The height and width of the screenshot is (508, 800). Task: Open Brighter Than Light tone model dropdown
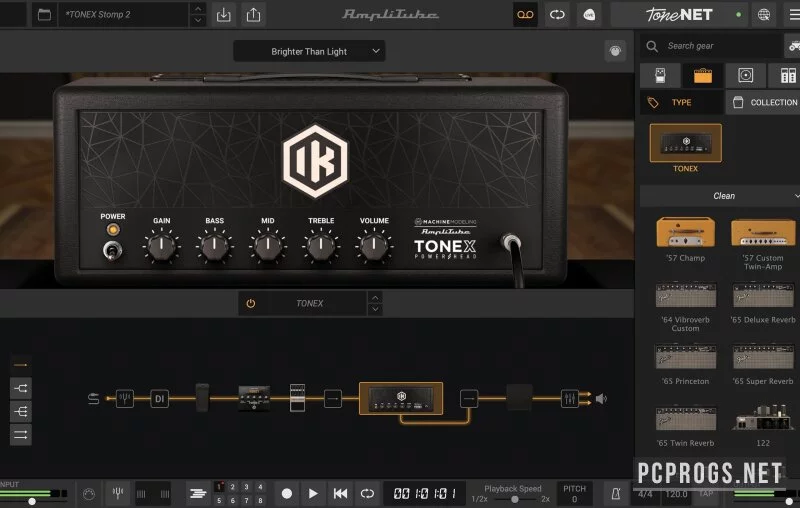coord(309,52)
